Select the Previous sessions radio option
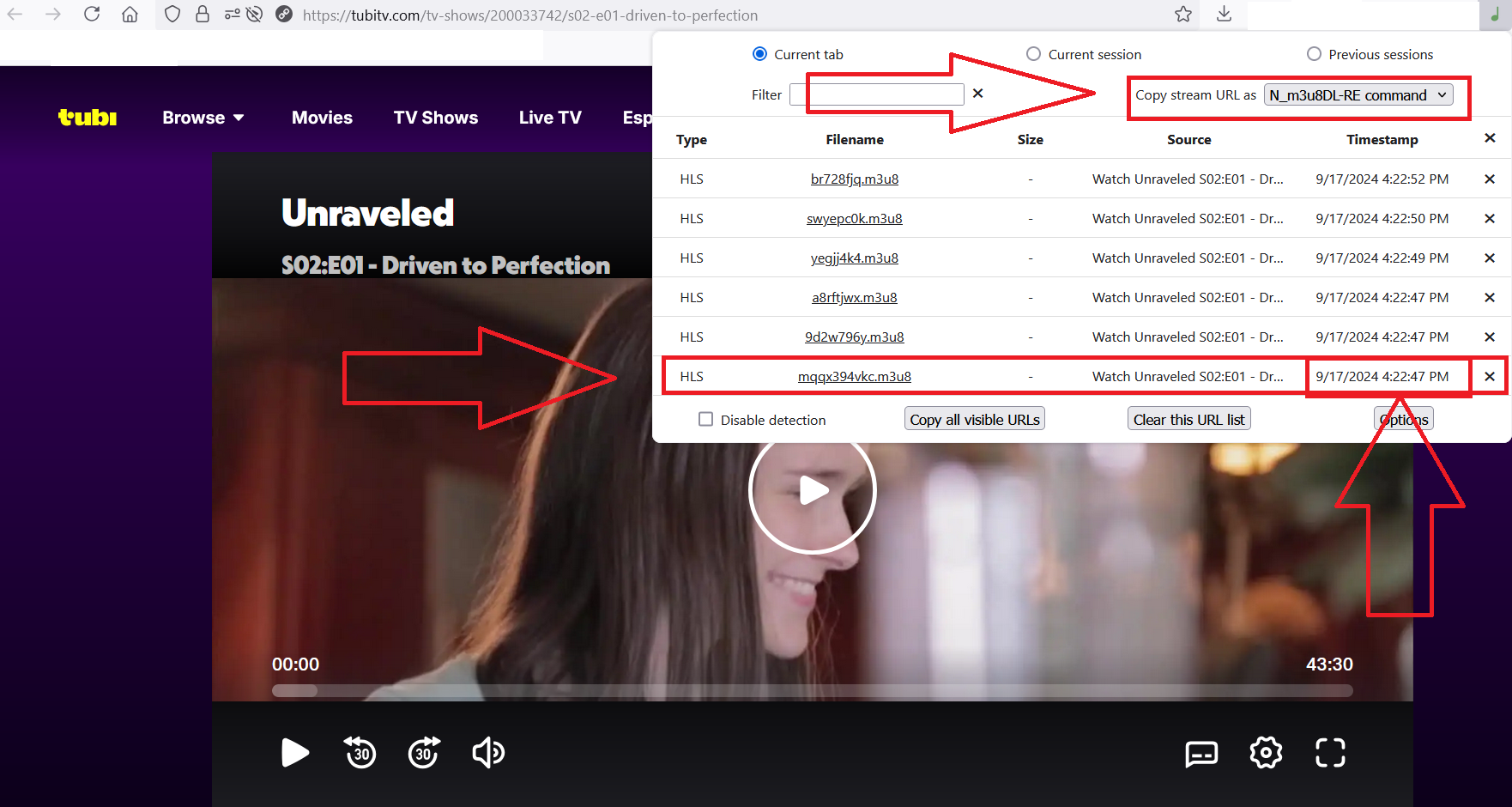1512x807 pixels. (1314, 54)
